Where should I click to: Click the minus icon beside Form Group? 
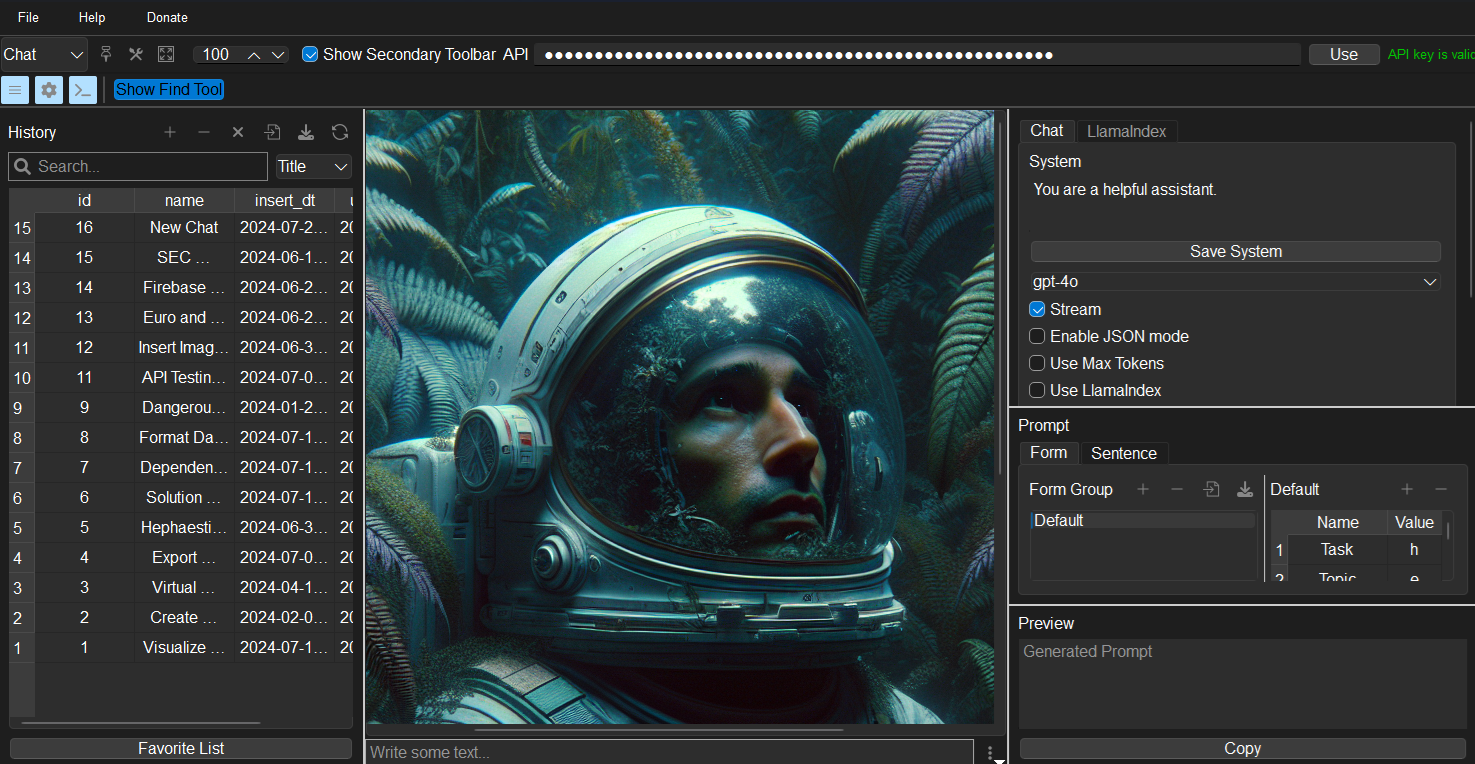click(1177, 489)
